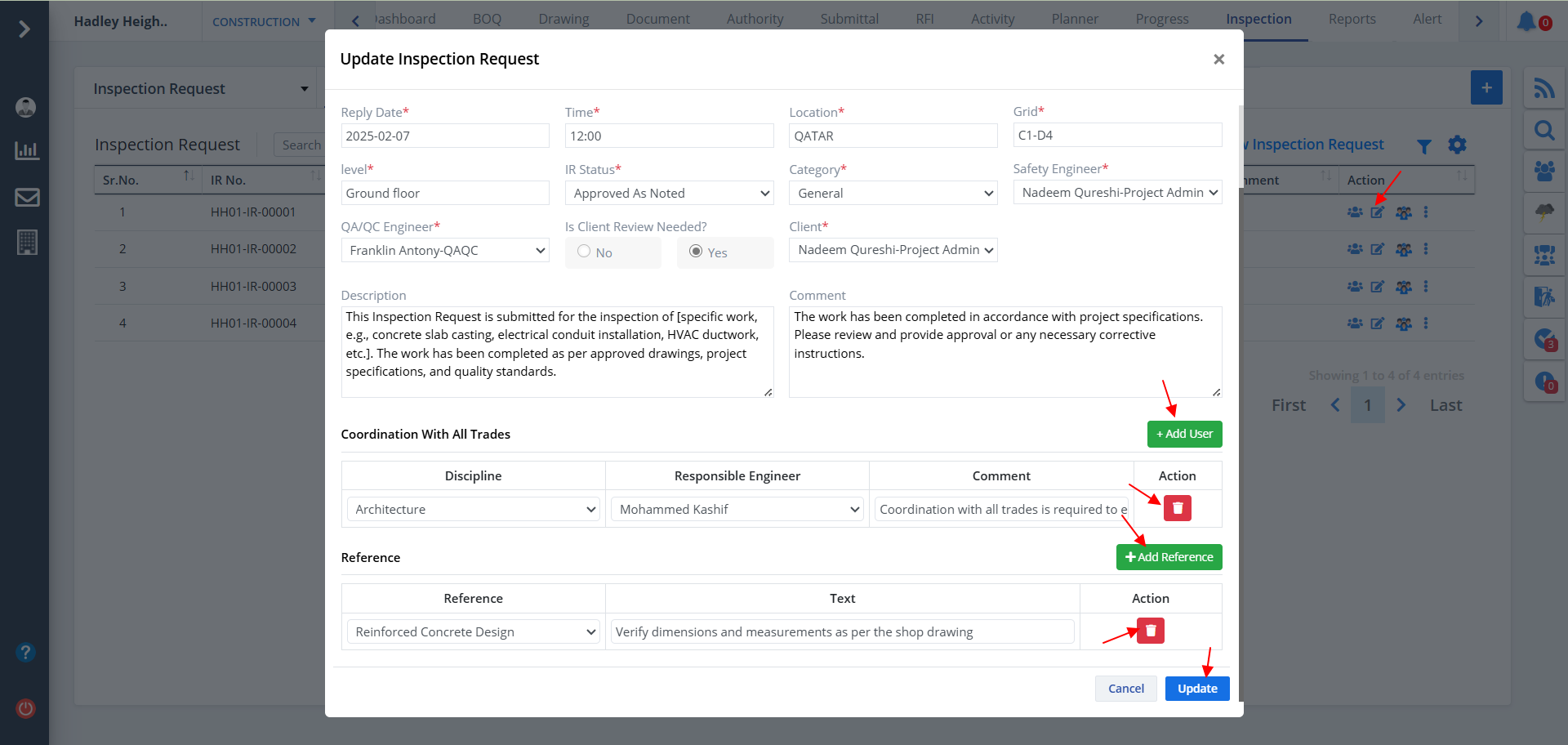Click the notification bell icon

[x=1526, y=21]
